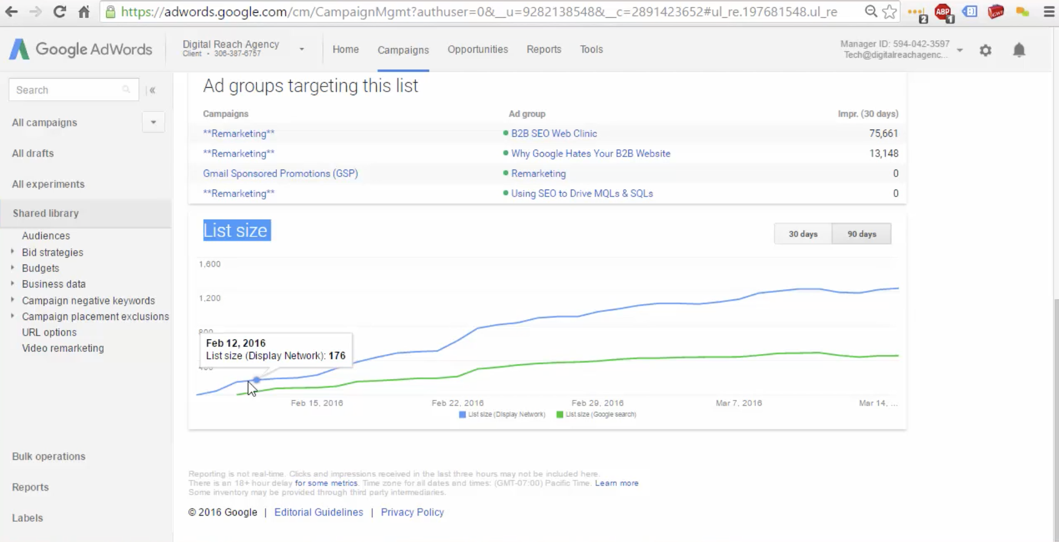The height and width of the screenshot is (542, 1059).
Task: Open Using SEO to Drive MQLs & SQLs ad group
Action: pyautogui.click(x=582, y=194)
